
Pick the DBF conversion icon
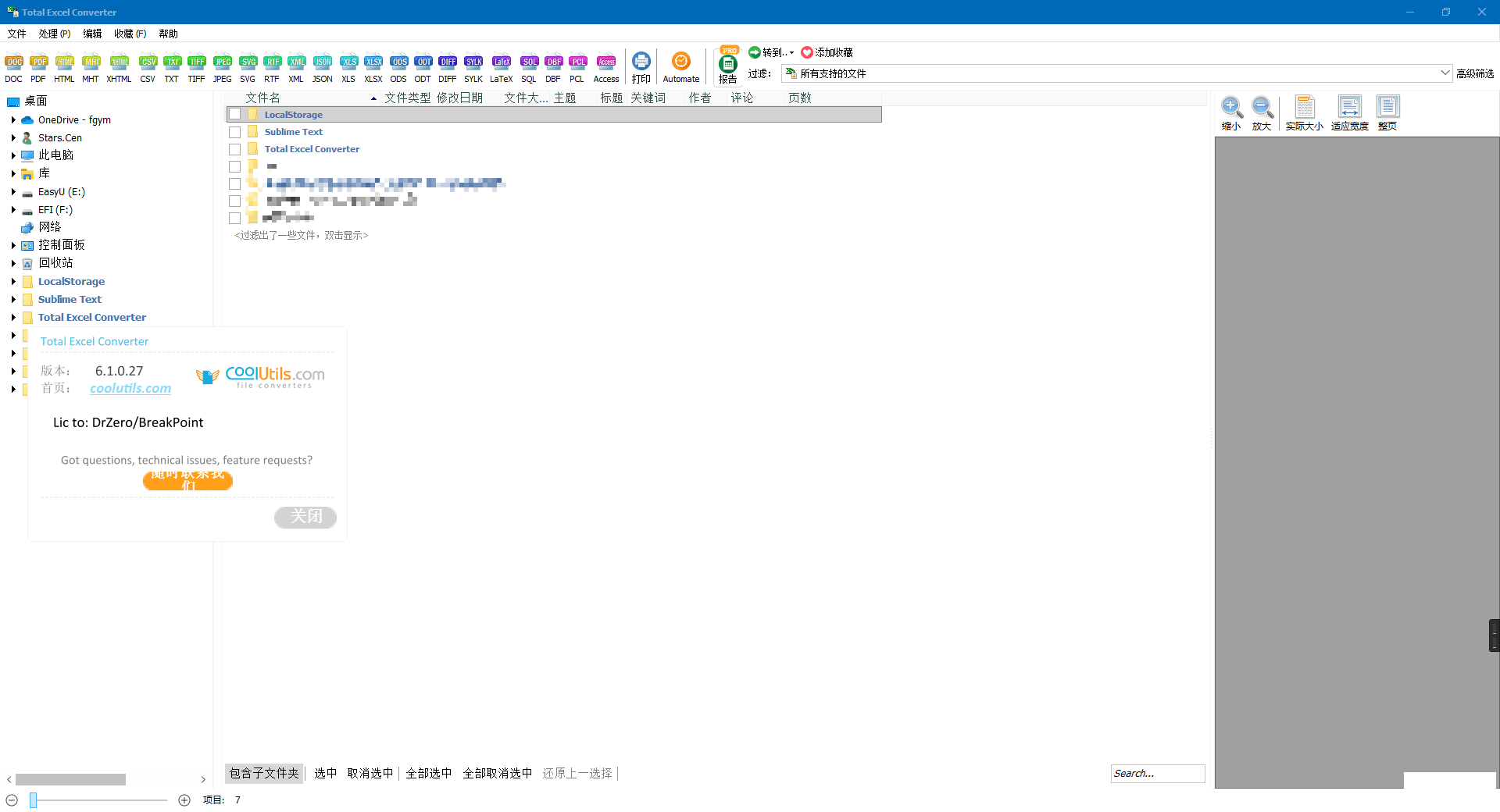pos(553,68)
